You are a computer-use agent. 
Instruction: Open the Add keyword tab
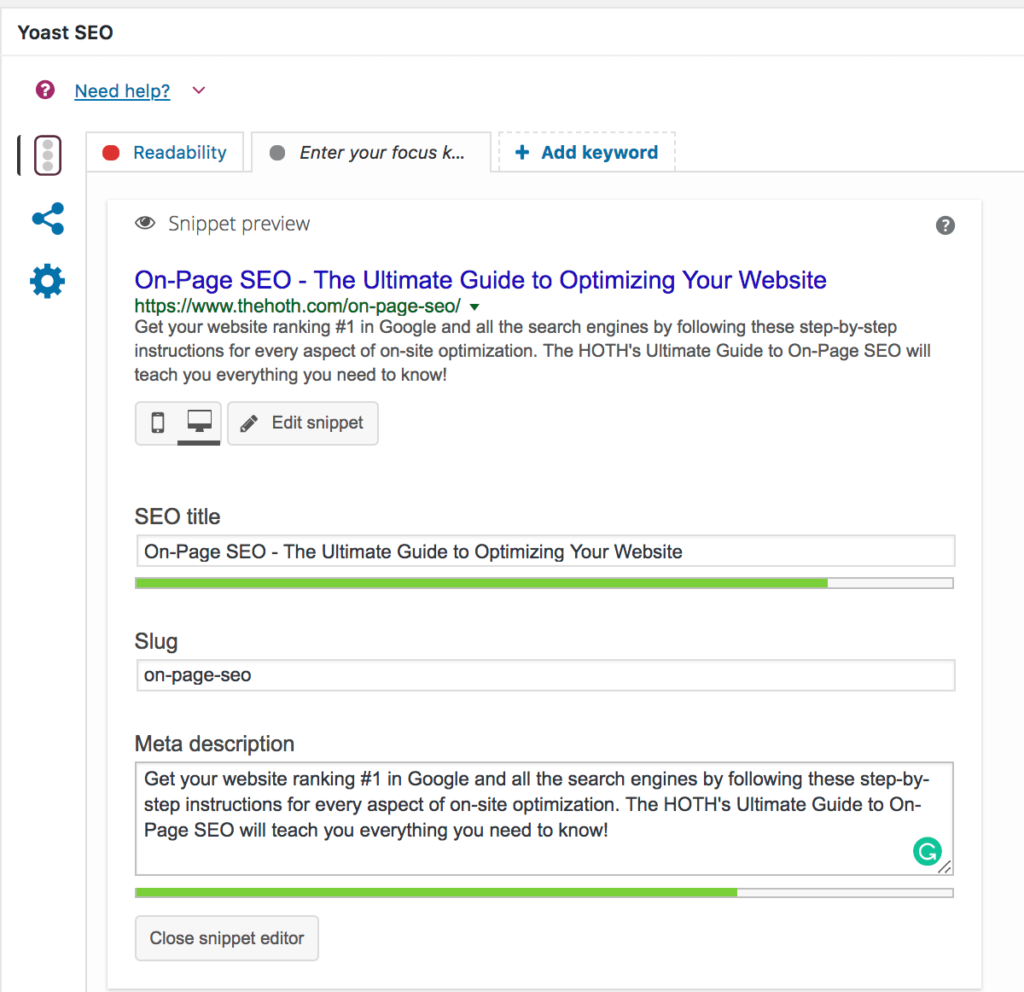click(586, 152)
